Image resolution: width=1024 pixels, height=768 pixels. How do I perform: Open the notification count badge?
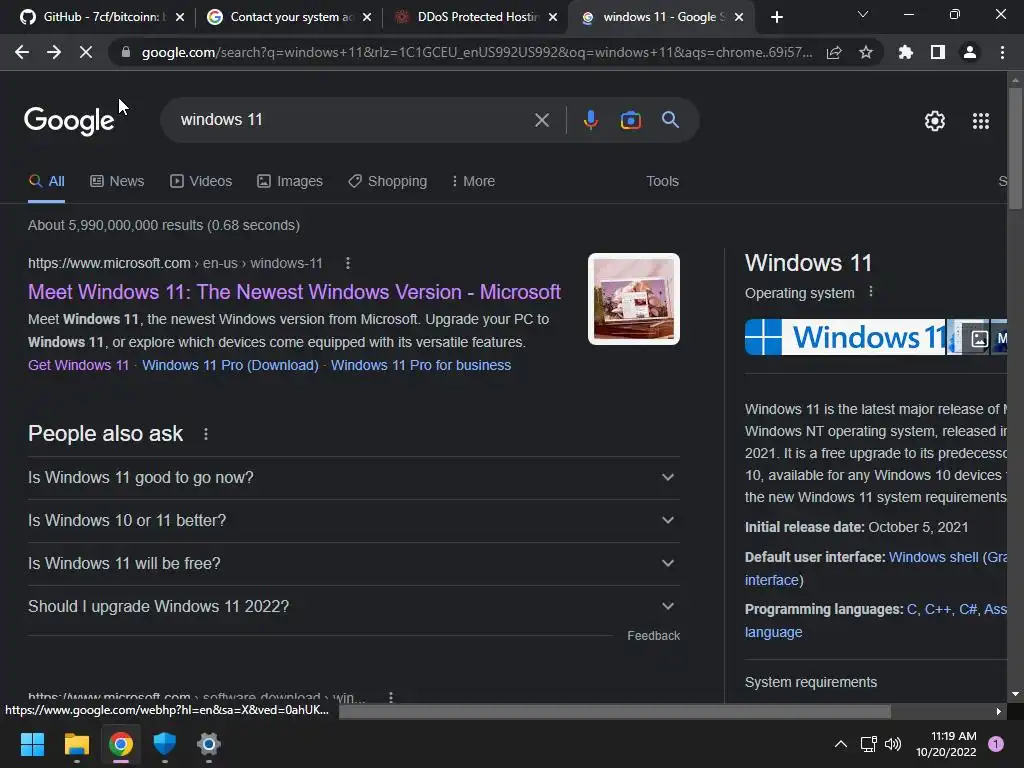point(995,744)
